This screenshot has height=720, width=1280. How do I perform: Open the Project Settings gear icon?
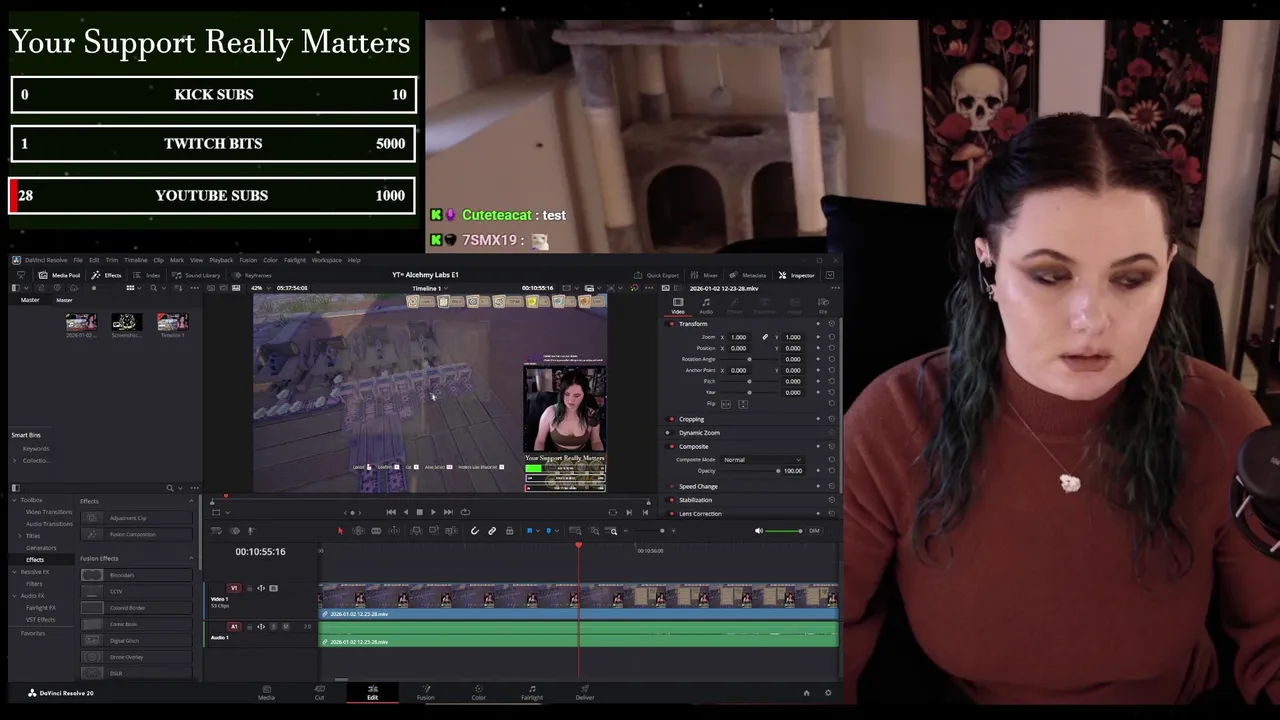pyautogui.click(x=827, y=693)
